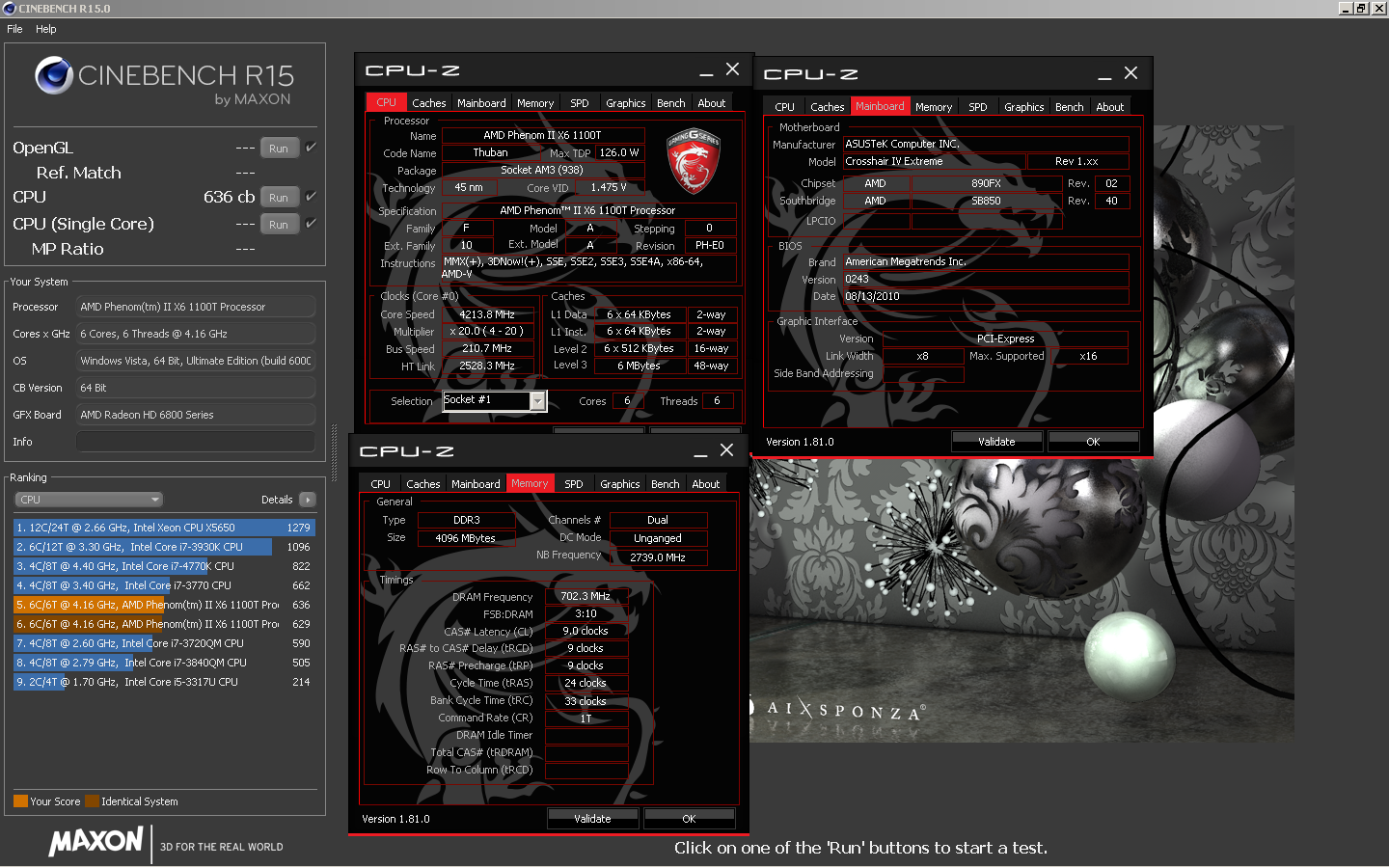
Task: Select Mainboard tab in CPU-Z Memory window
Action: click(477, 484)
